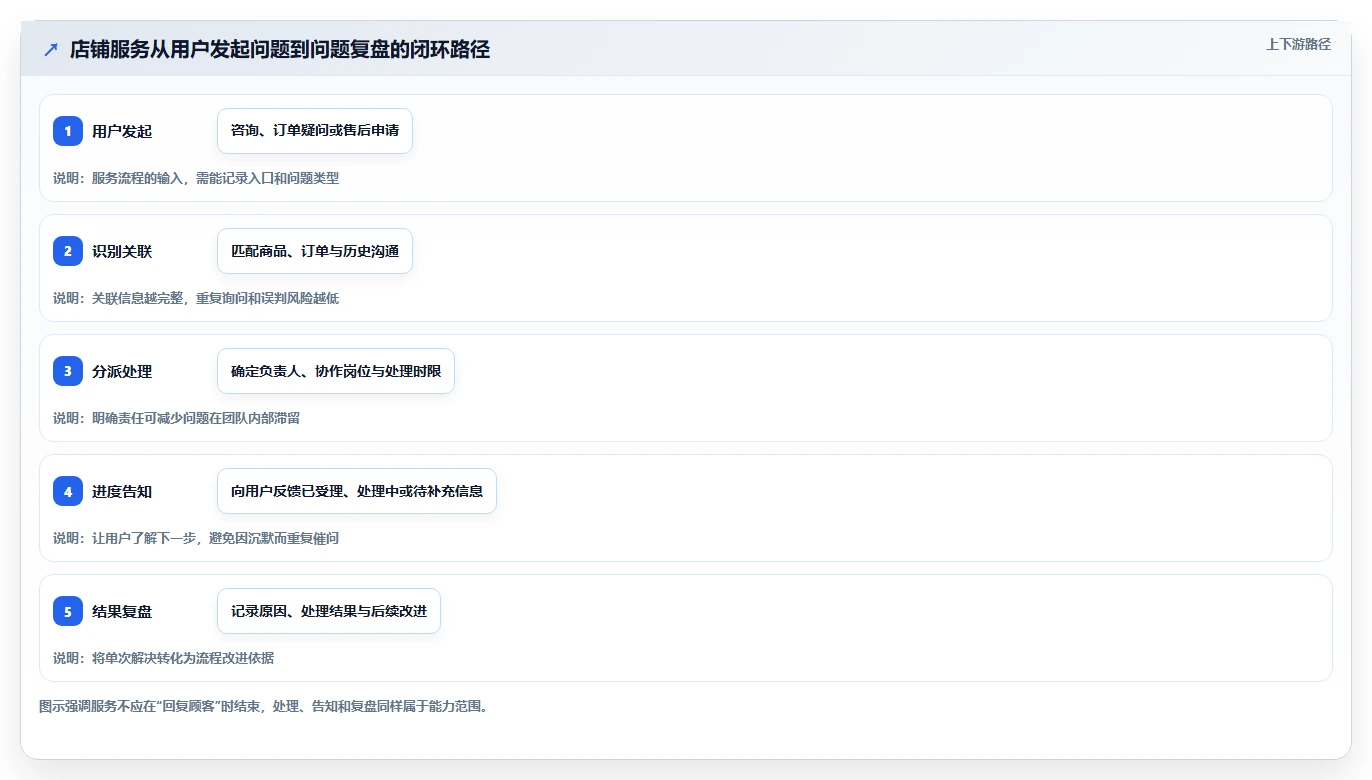The width and height of the screenshot is (1372, 780).
Task: Click the 进度告知 step label
Action: 122,491
